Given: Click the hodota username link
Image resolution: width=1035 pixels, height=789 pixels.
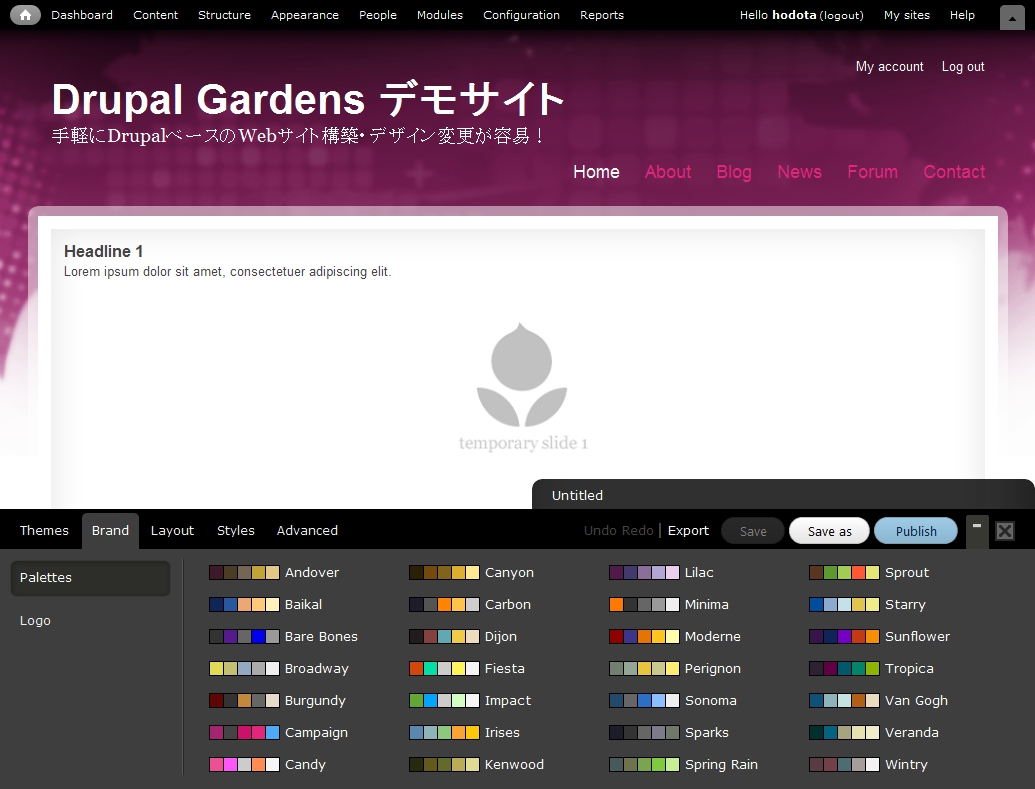Looking at the screenshot, I should 793,15.
